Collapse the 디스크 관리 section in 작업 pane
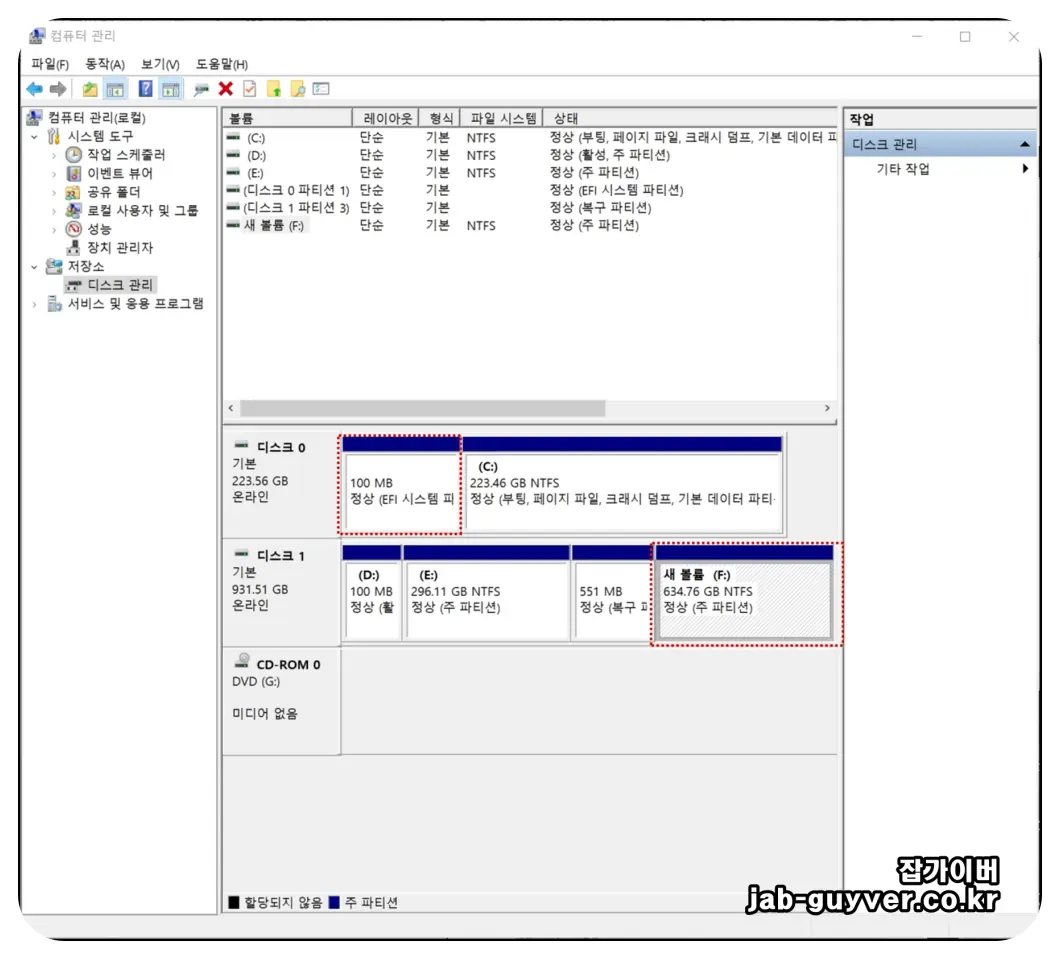This screenshot has height=959, width=1060. pyautogui.click(x=1026, y=143)
